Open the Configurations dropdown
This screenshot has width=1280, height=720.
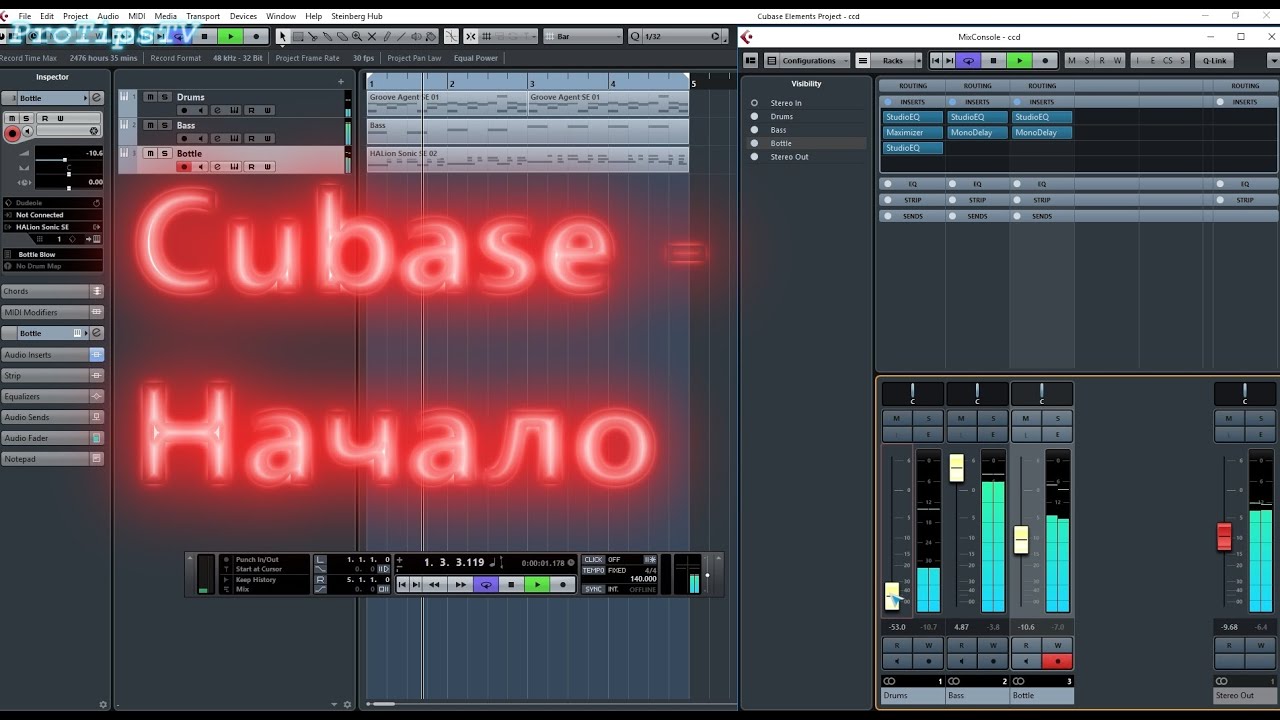click(808, 61)
